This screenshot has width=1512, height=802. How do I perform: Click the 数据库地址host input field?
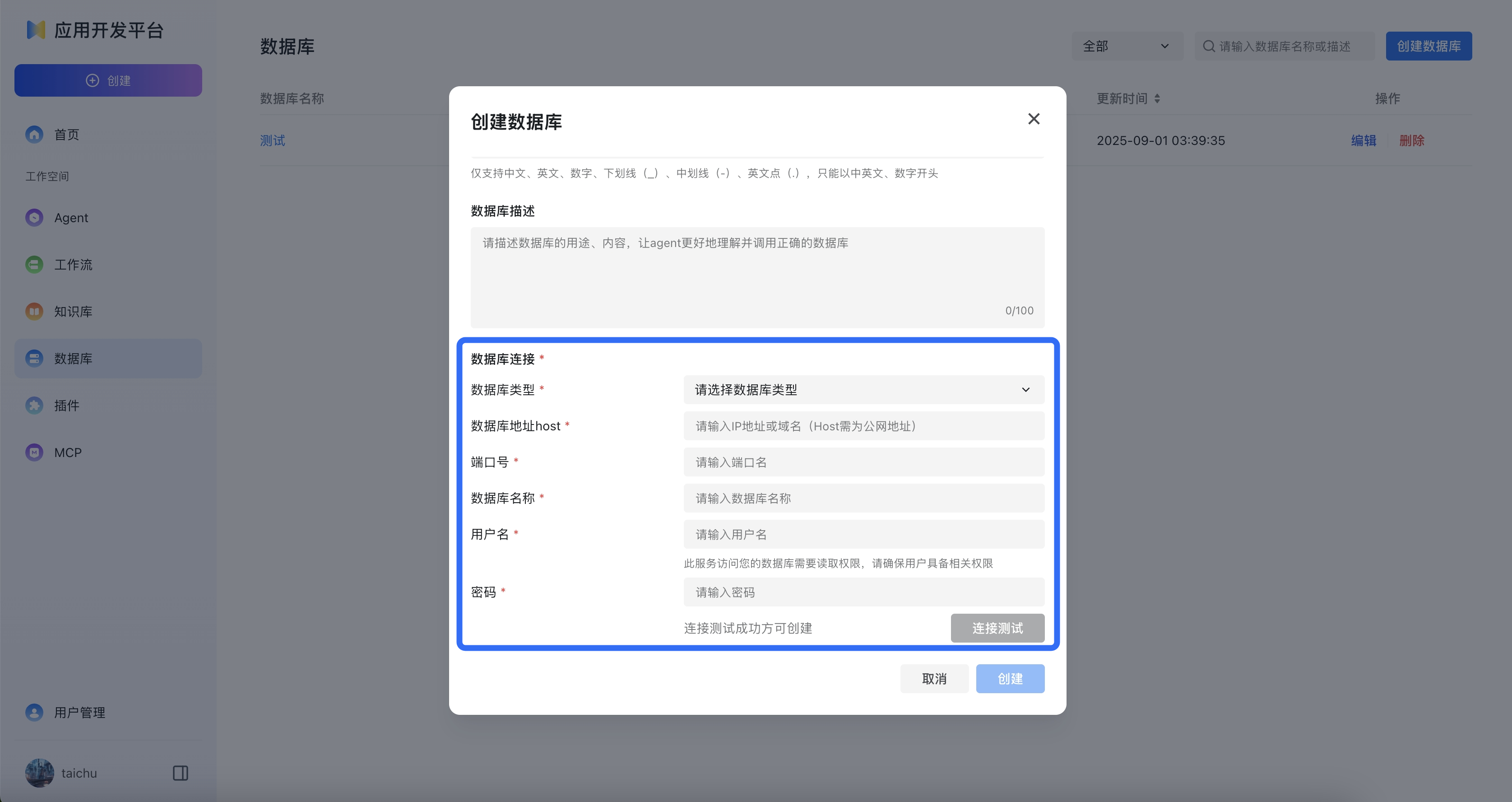[863, 426]
